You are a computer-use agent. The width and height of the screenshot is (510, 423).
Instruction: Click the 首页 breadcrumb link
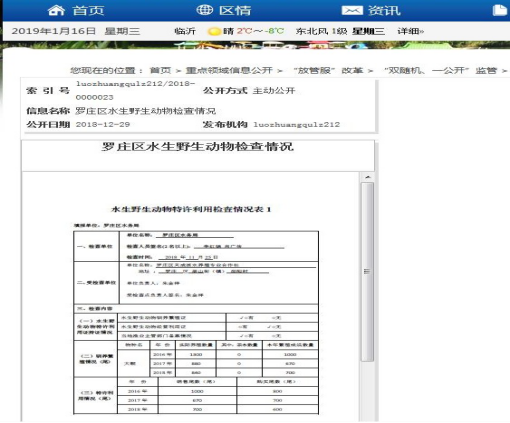[160, 70]
